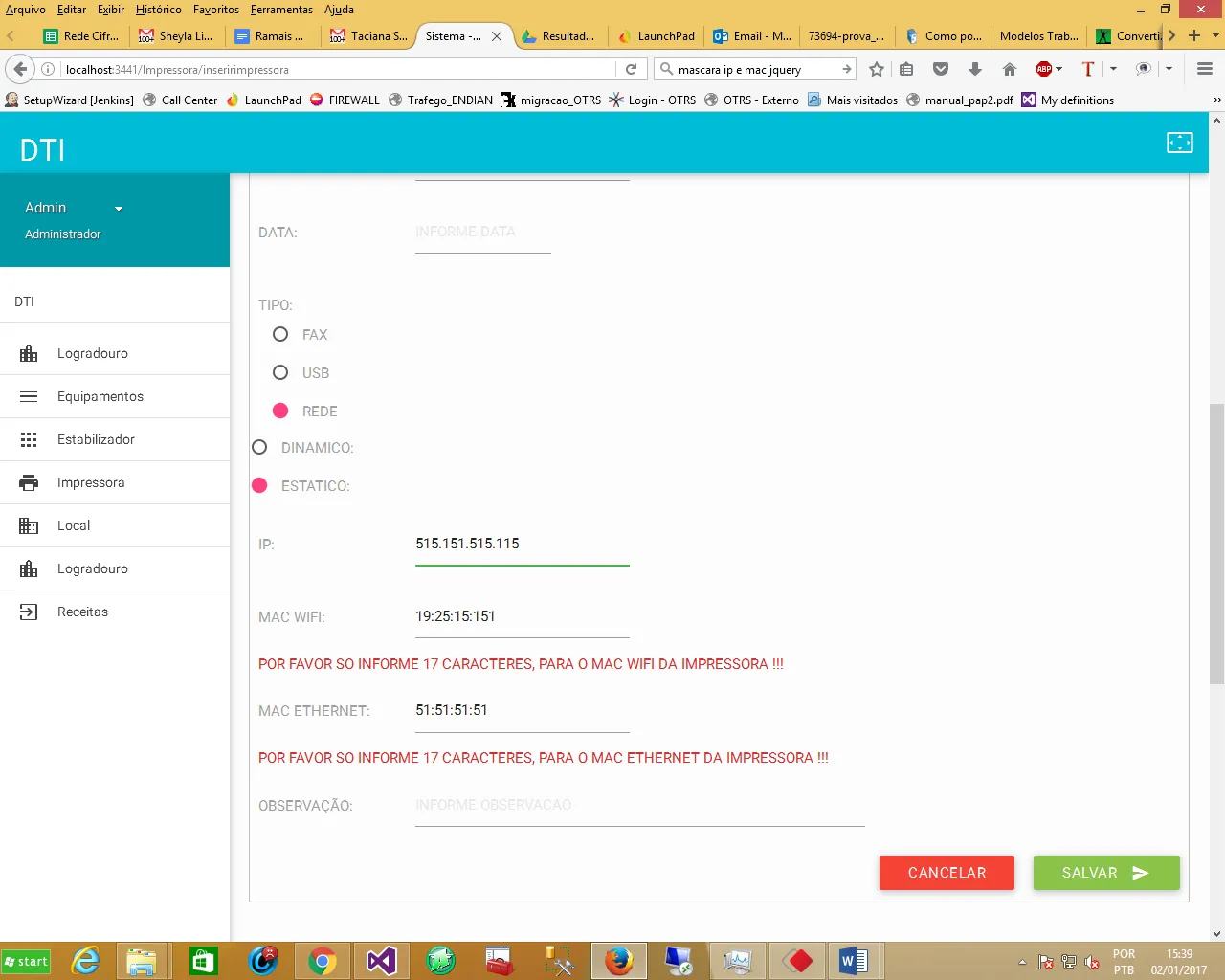Select the FAX radio button

click(280, 334)
